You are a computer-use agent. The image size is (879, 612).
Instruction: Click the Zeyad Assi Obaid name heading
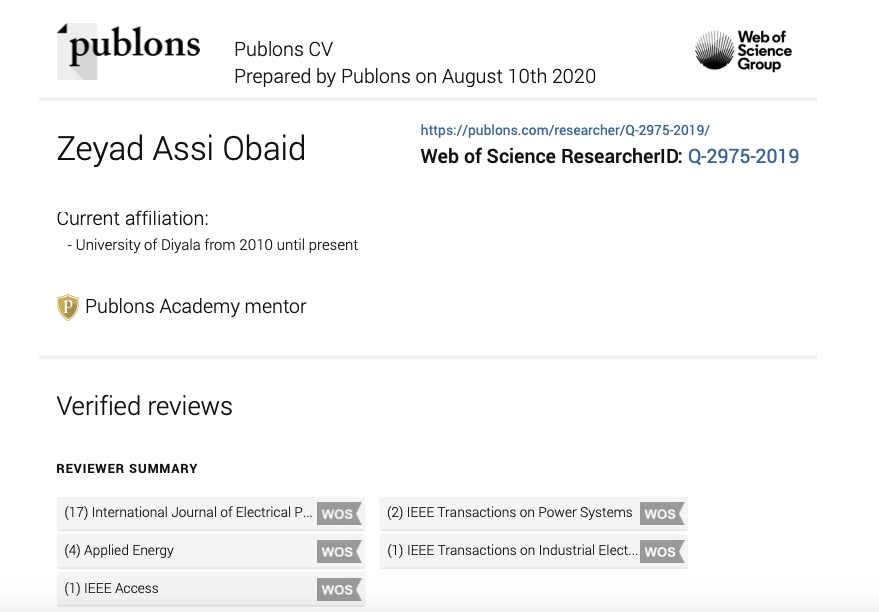point(181,149)
